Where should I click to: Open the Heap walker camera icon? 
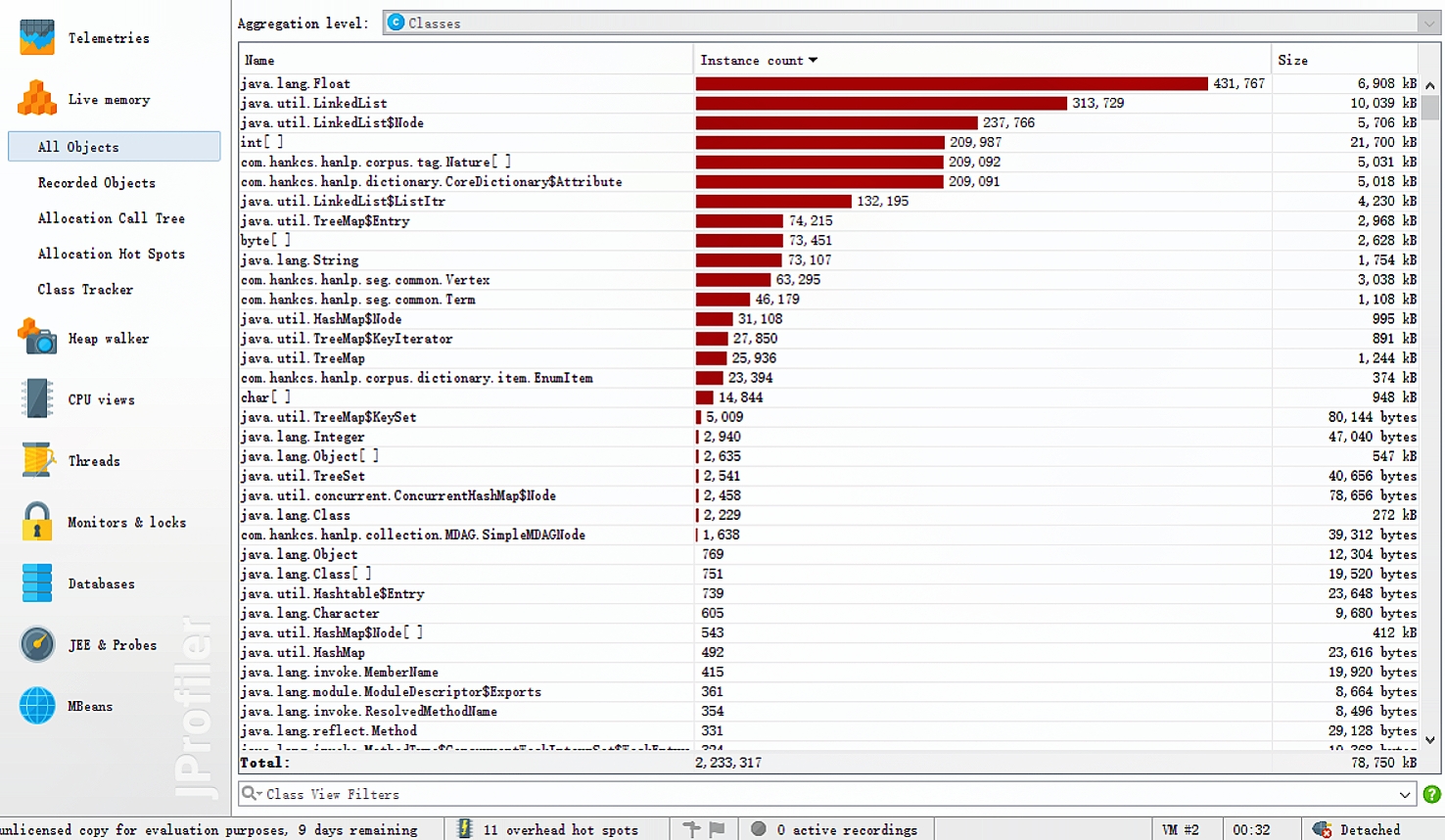coord(37,337)
